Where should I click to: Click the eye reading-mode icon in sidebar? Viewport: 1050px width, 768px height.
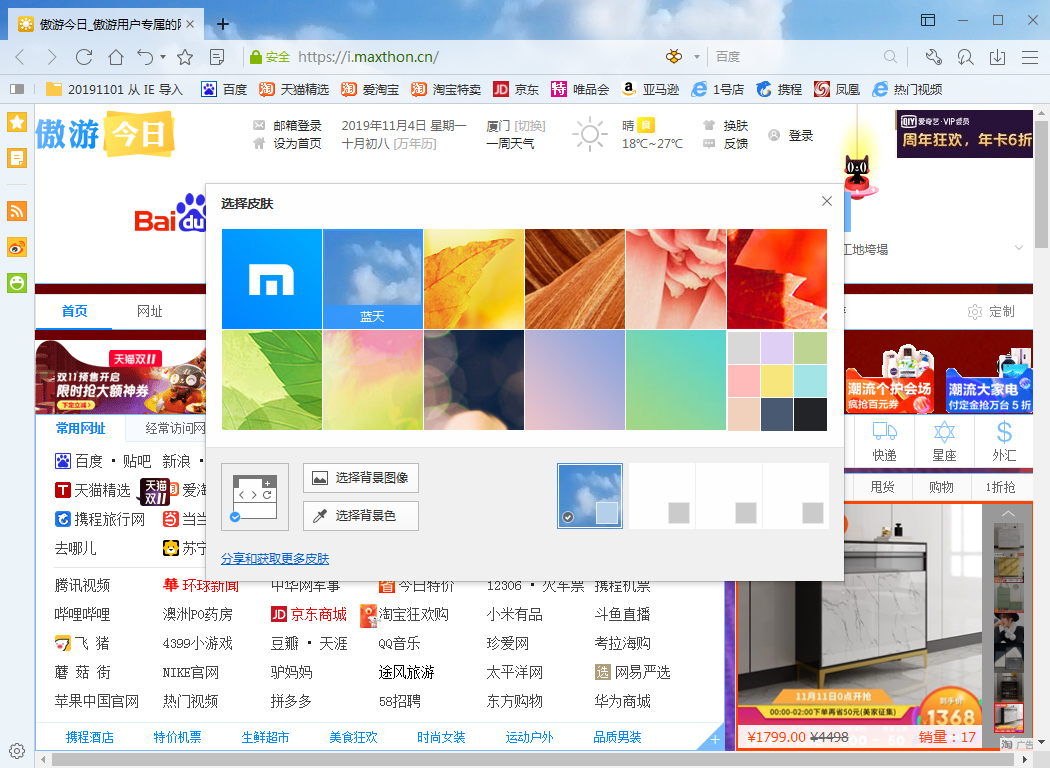tap(16, 247)
